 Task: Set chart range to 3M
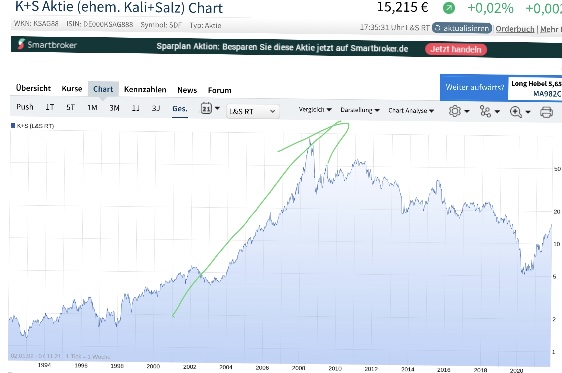tap(114, 108)
